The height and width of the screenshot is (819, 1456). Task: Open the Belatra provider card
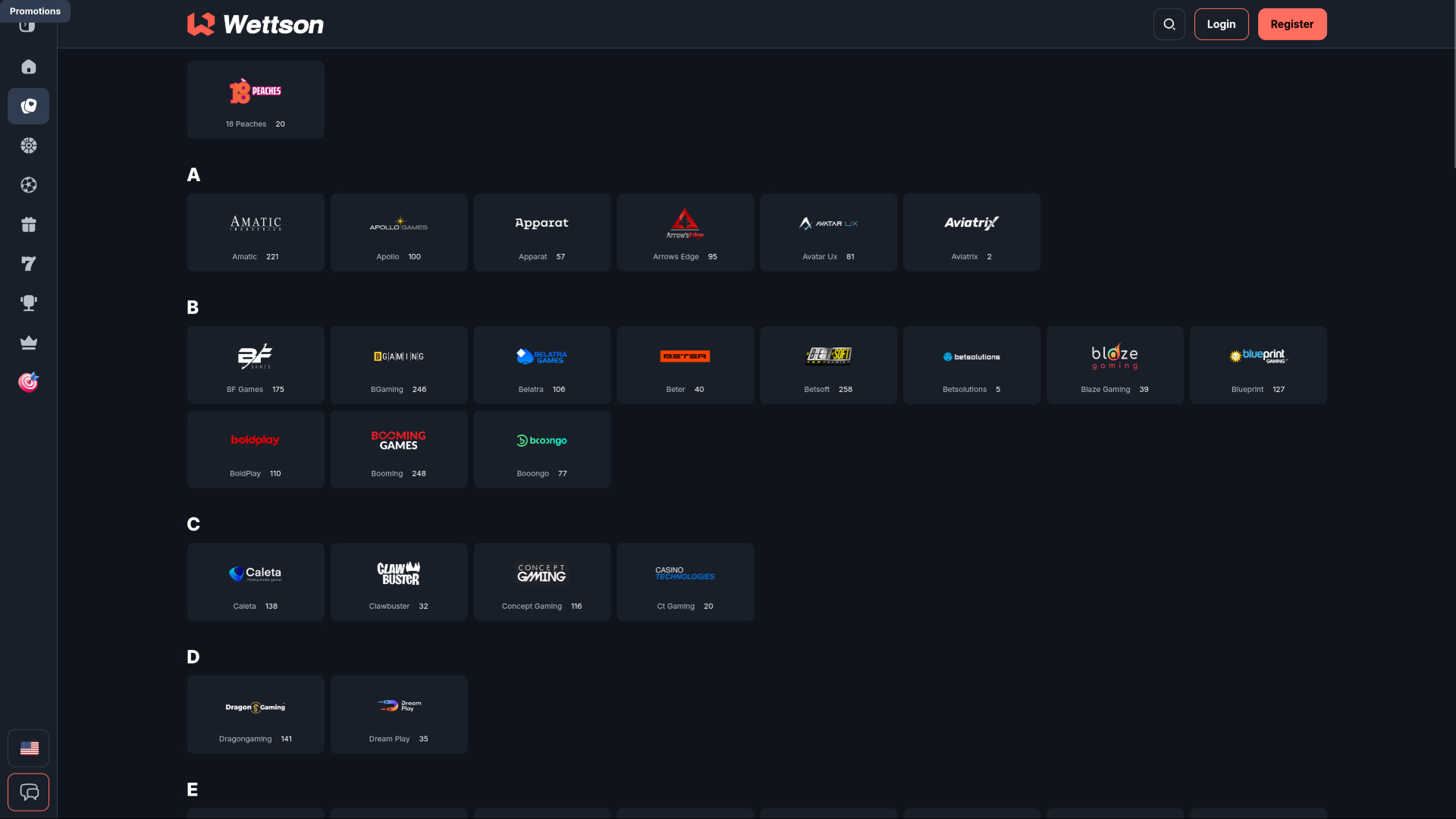point(542,365)
